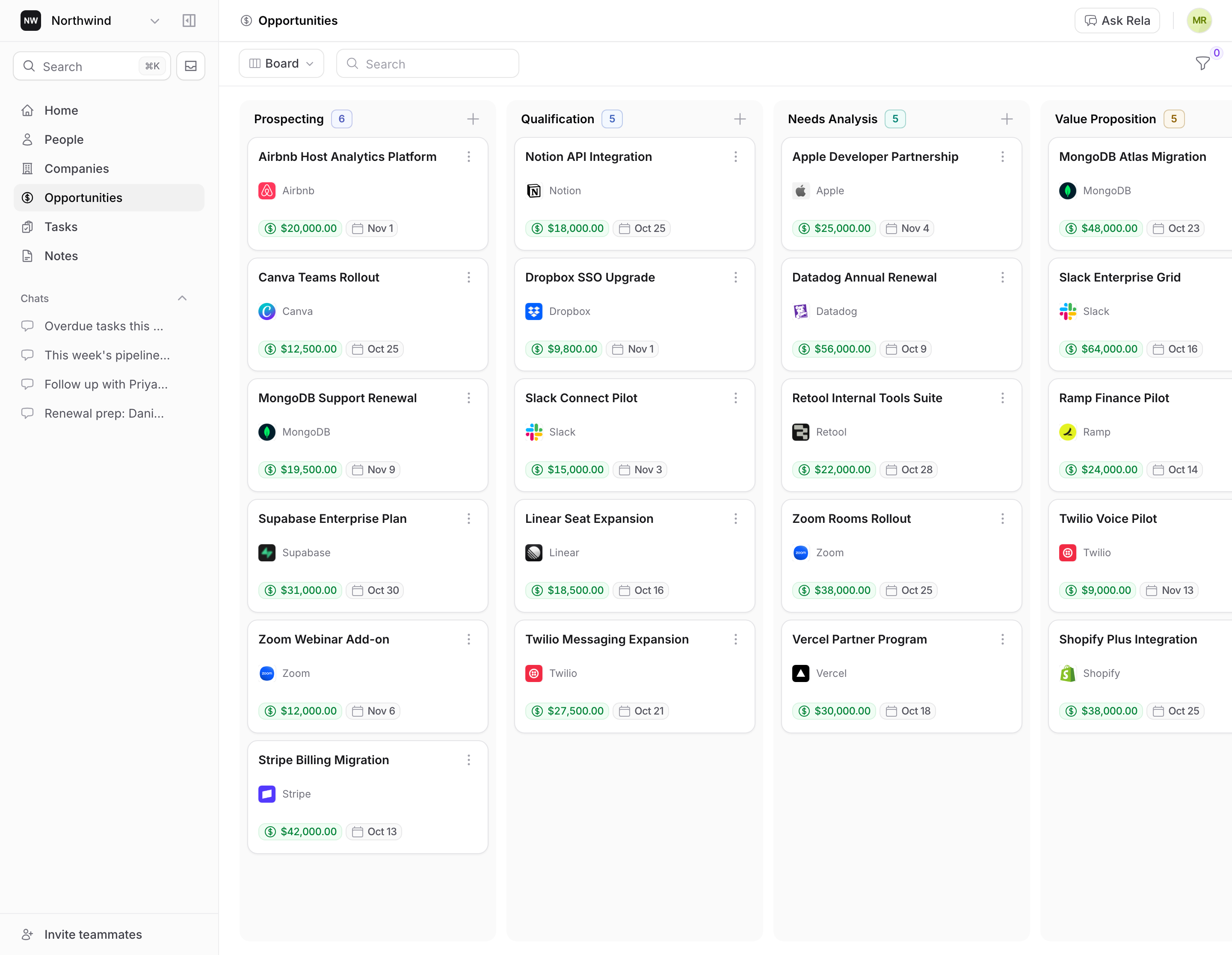Click the $42,000.00 amount on Stripe card
Screen dimensions: 1232x955
[300, 831]
